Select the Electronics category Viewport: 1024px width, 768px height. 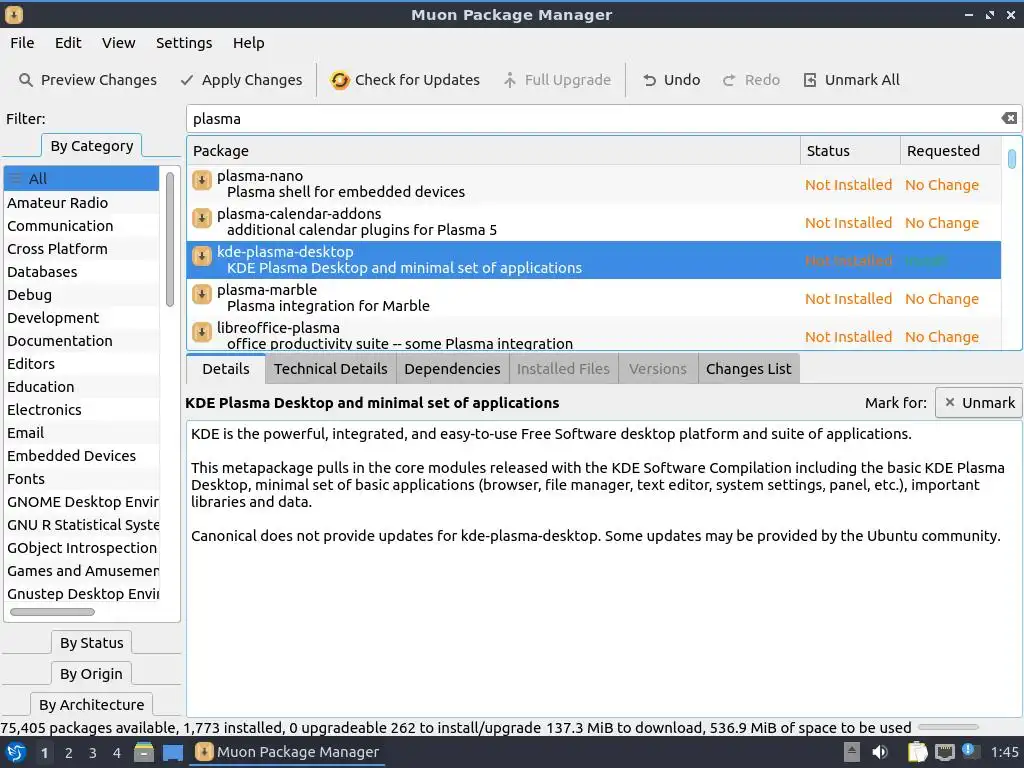[82, 409]
